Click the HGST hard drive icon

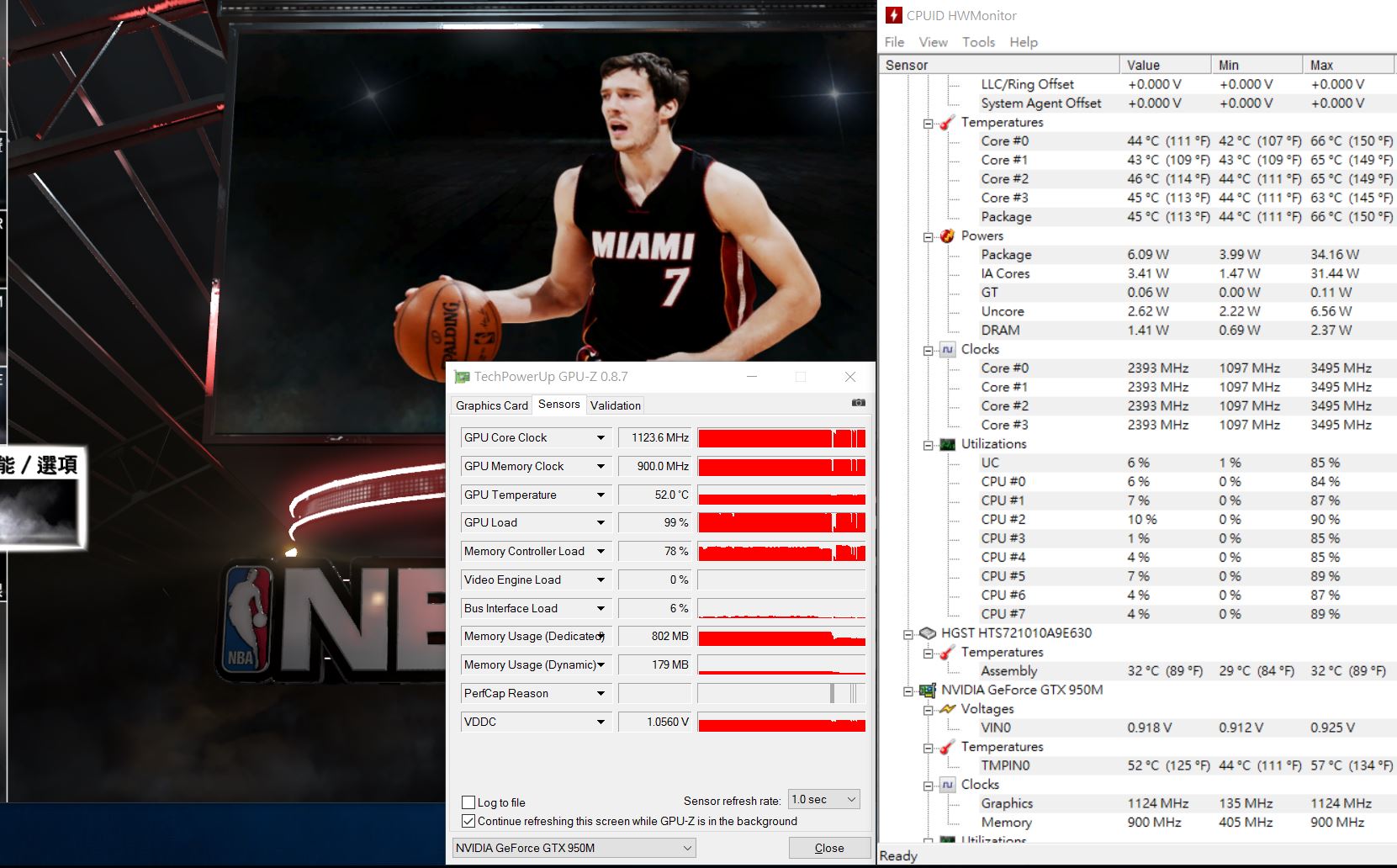pyautogui.click(x=928, y=633)
